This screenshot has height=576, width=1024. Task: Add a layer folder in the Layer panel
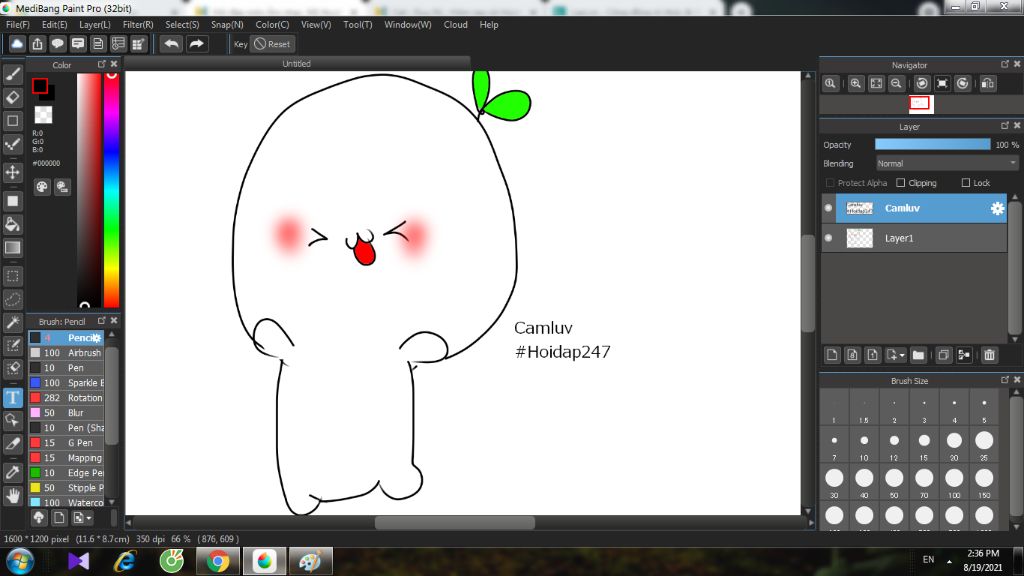(918, 355)
